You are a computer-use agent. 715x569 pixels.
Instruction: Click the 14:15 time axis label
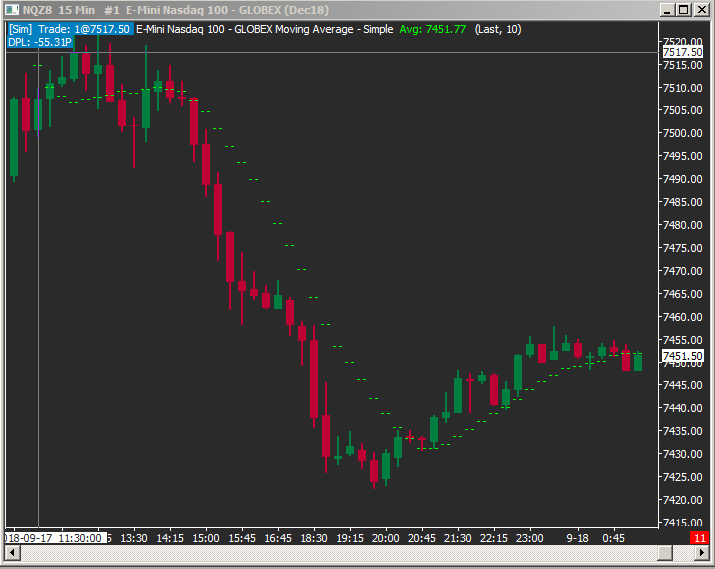point(170,538)
